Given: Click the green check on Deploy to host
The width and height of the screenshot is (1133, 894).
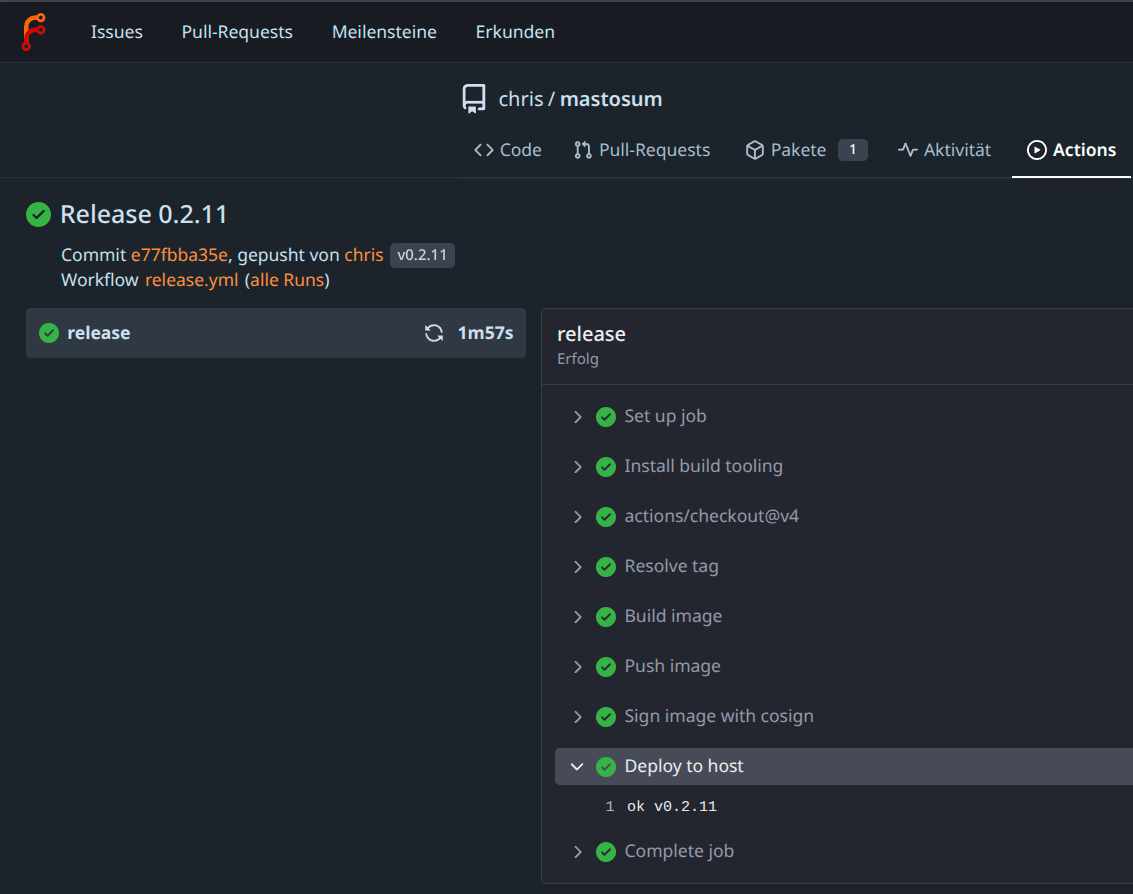Looking at the screenshot, I should click(x=606, y=767).
